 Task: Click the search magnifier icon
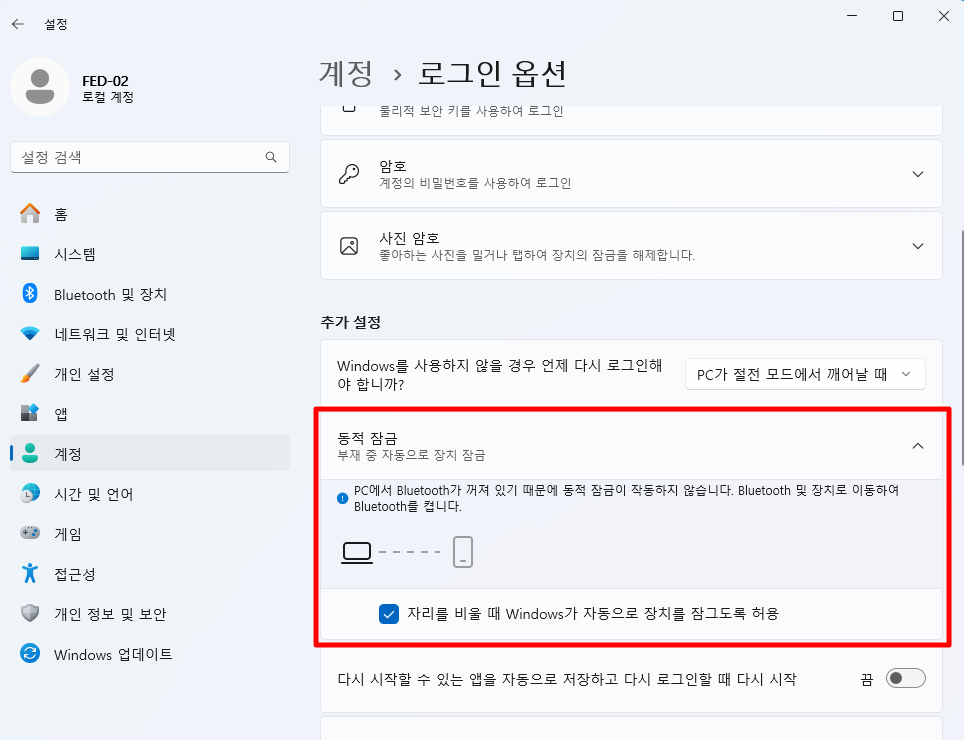[x=271, y=157]
